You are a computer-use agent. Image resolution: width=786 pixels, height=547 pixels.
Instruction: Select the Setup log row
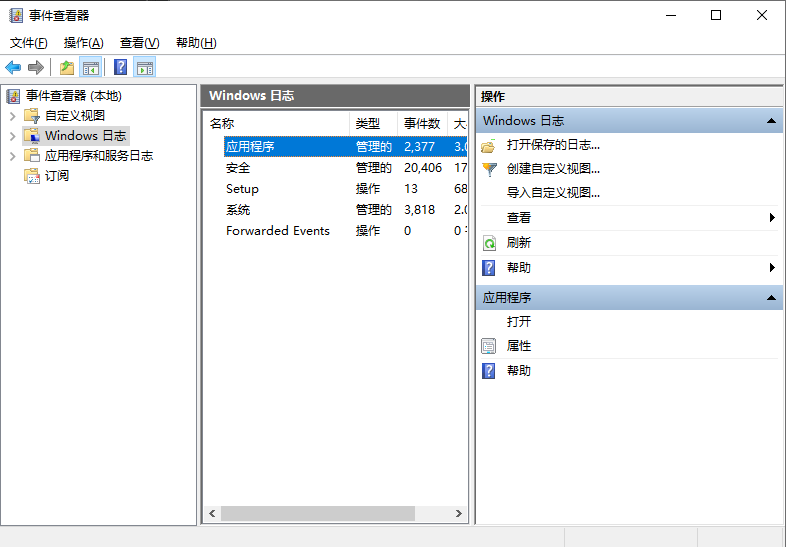pyautogui.click(x=345, y=189)
